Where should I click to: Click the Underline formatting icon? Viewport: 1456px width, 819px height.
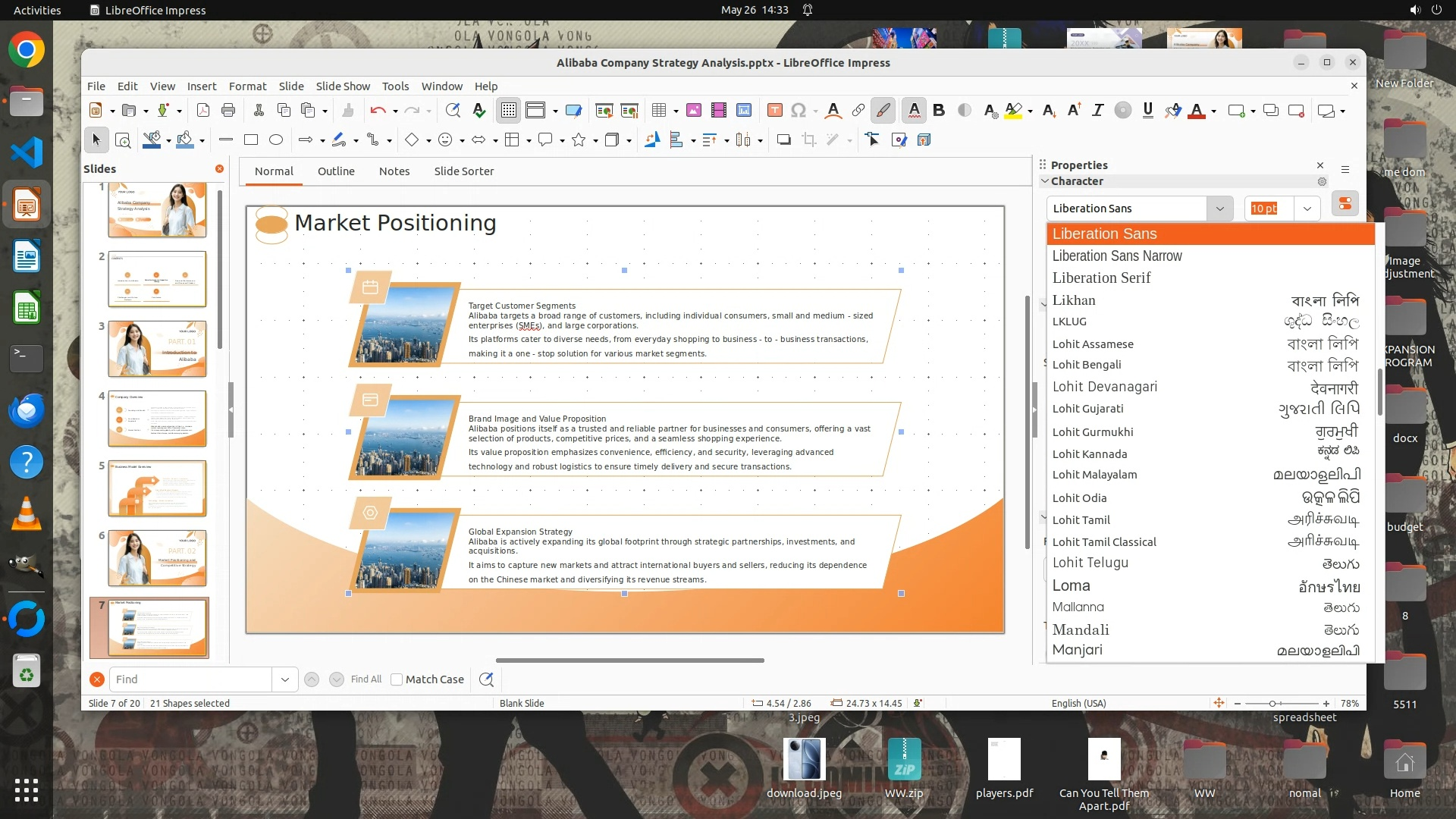1147,111
